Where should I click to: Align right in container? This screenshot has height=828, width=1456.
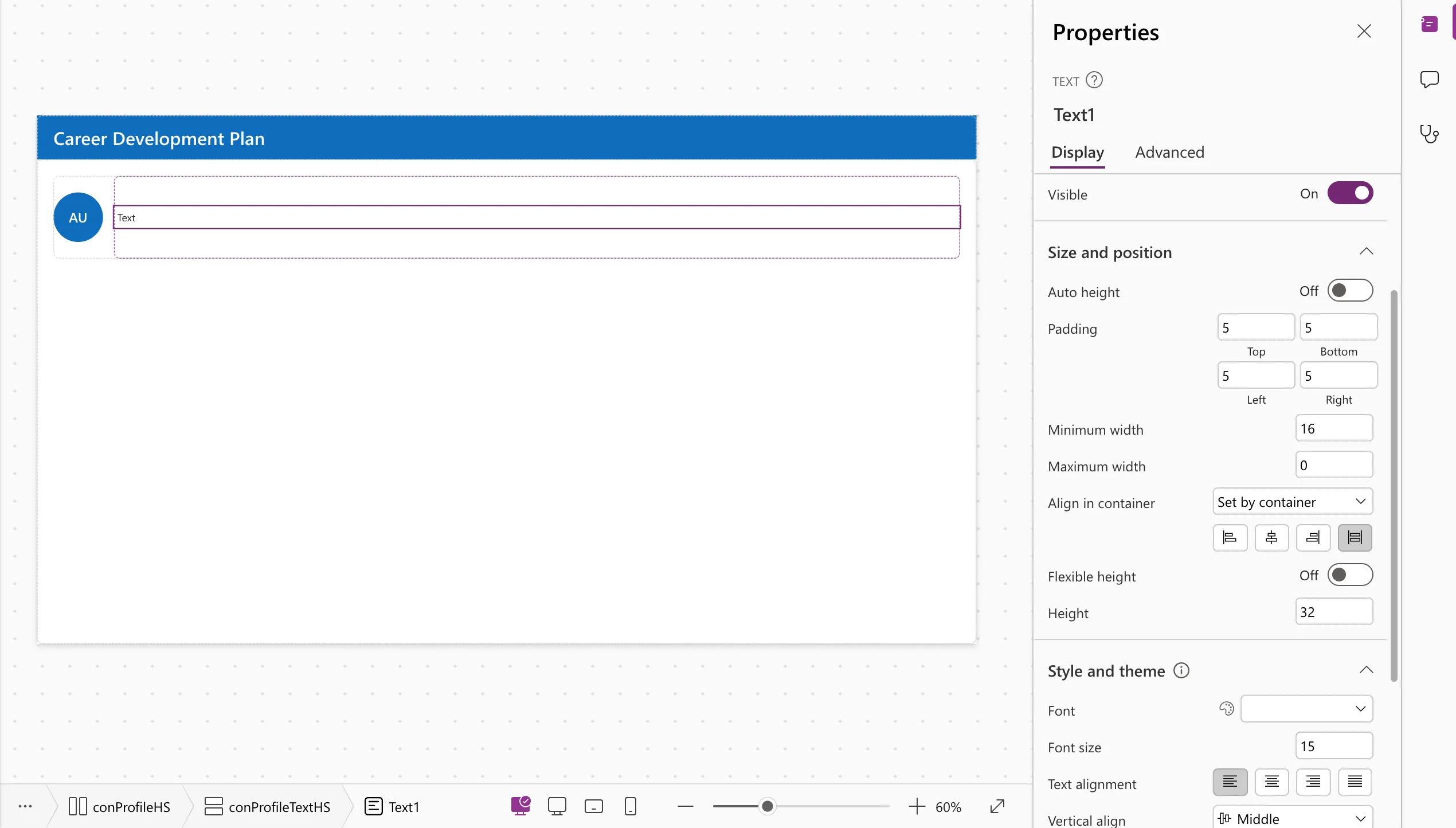click(x=1313, y=537)
